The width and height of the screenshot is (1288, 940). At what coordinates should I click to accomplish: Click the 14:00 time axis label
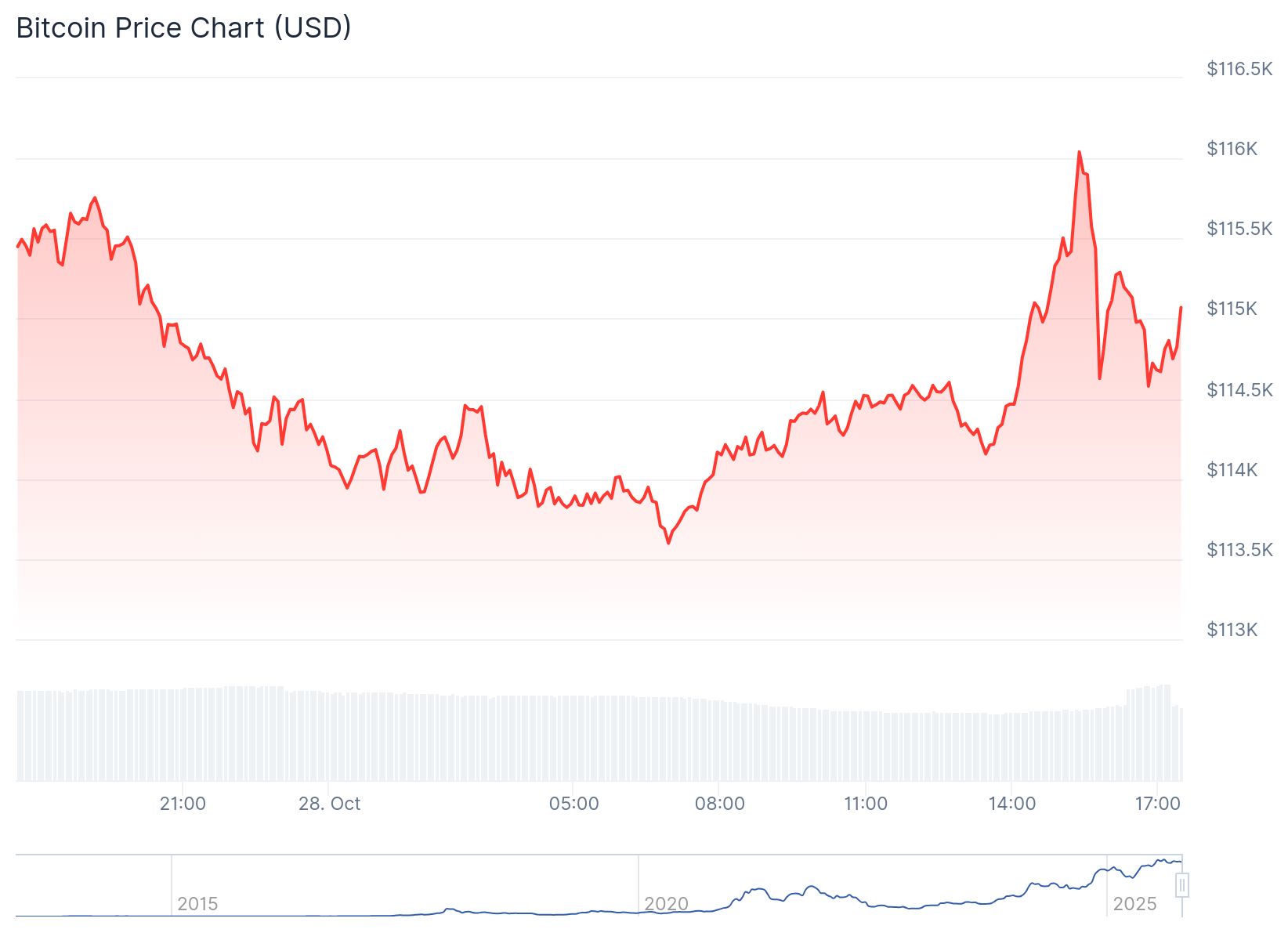point(1011,804)
